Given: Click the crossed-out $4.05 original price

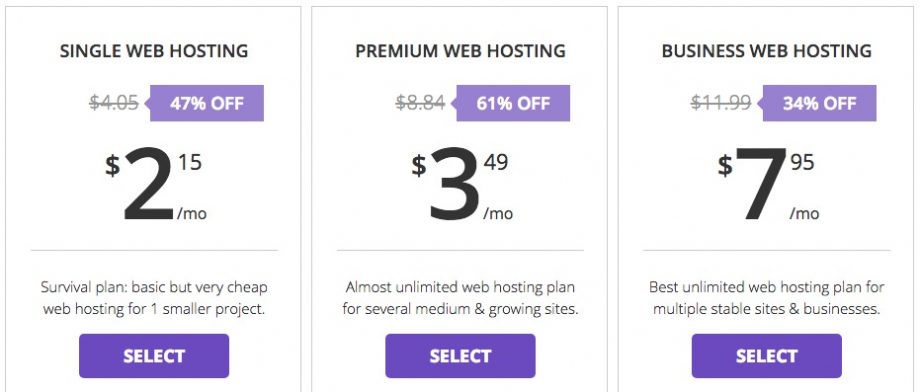Looking at the screenshot, I should pos(114,103).
